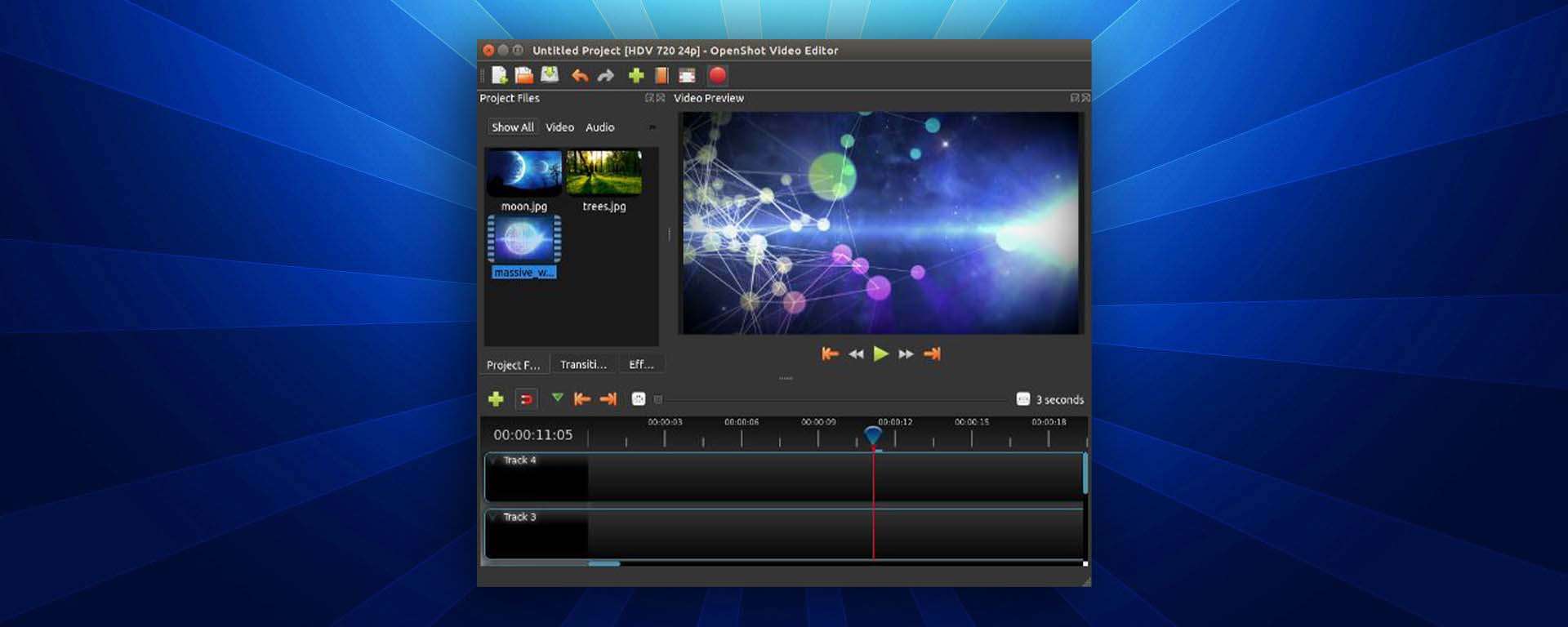Go to next marker in timeline toolbar

(x=608, y=399)
